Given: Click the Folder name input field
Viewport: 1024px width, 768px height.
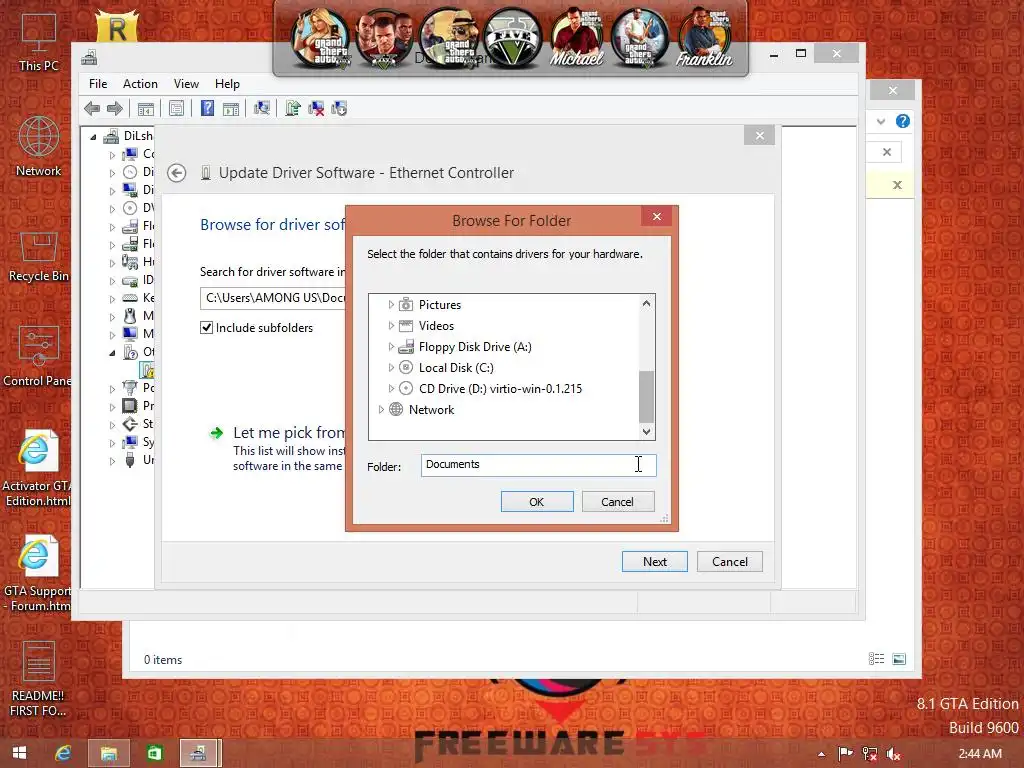Looking at the screenshot, I should coord(538,465).
